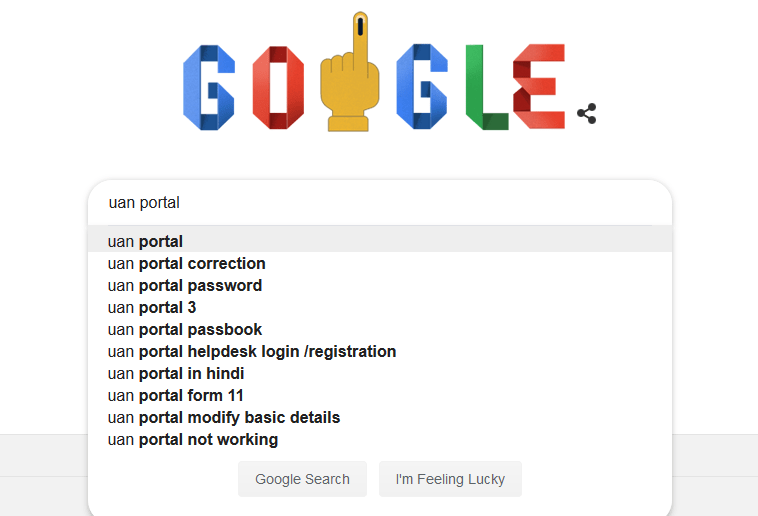Select 'uan portal helpdesk login /registration'
This screenshot has height=516, width=758.
(x=380, y=352)
